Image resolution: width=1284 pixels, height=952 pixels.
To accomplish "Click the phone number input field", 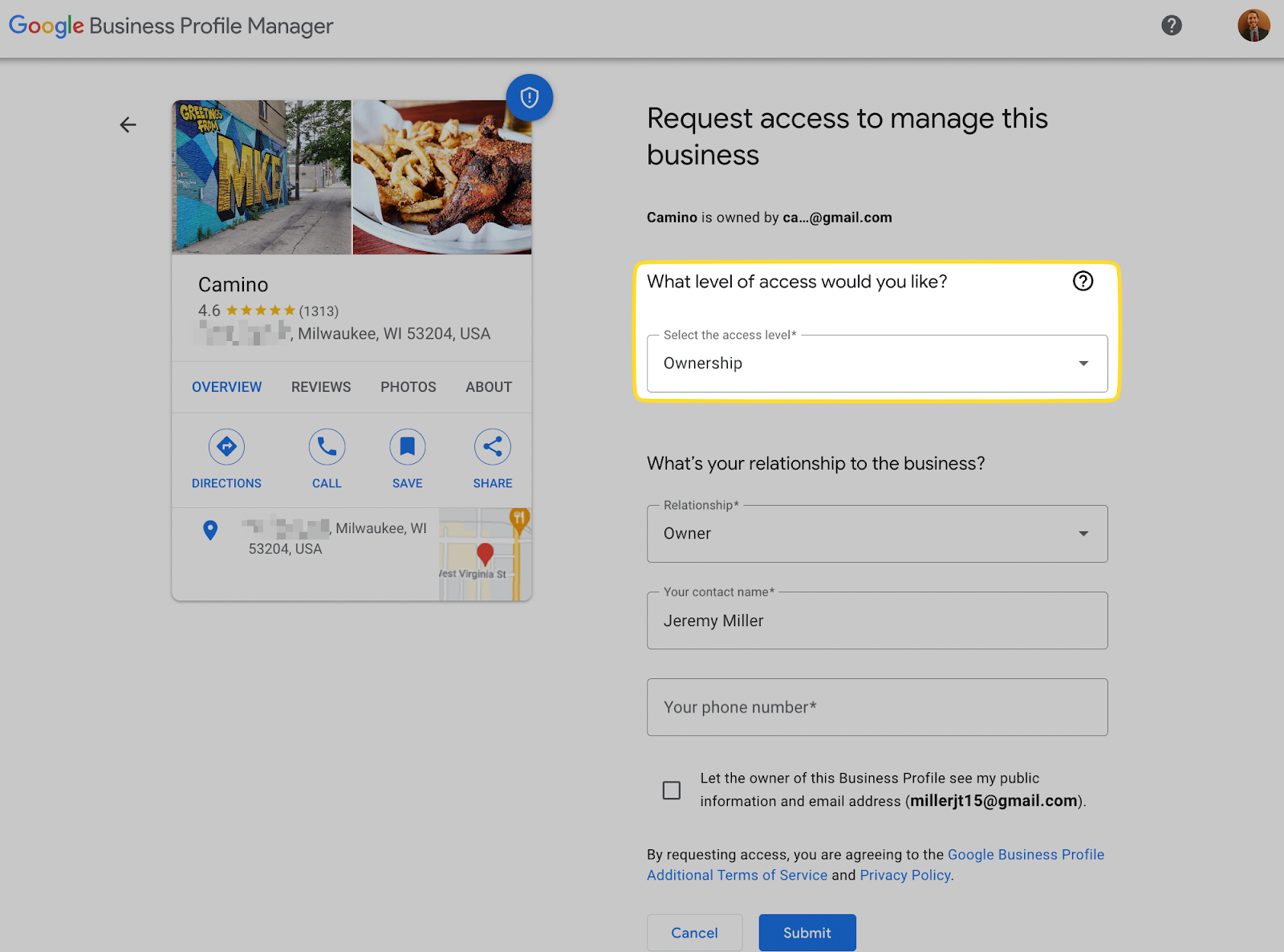I will 877,707.
